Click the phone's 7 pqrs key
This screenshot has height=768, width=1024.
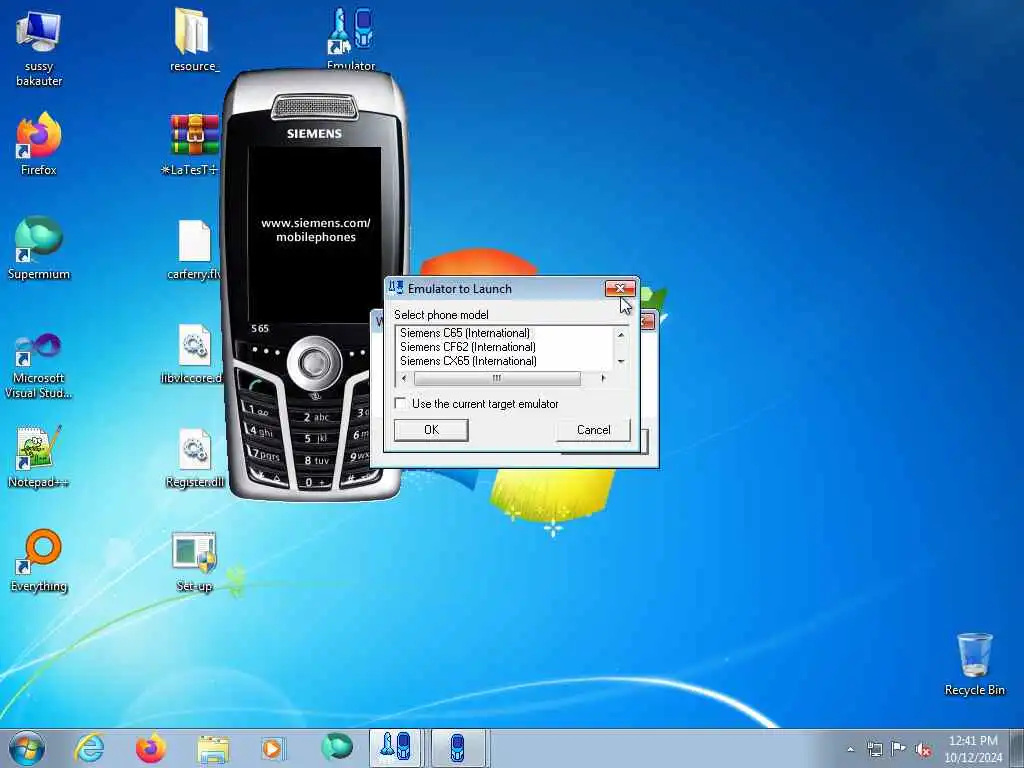[x=265, y=454]
